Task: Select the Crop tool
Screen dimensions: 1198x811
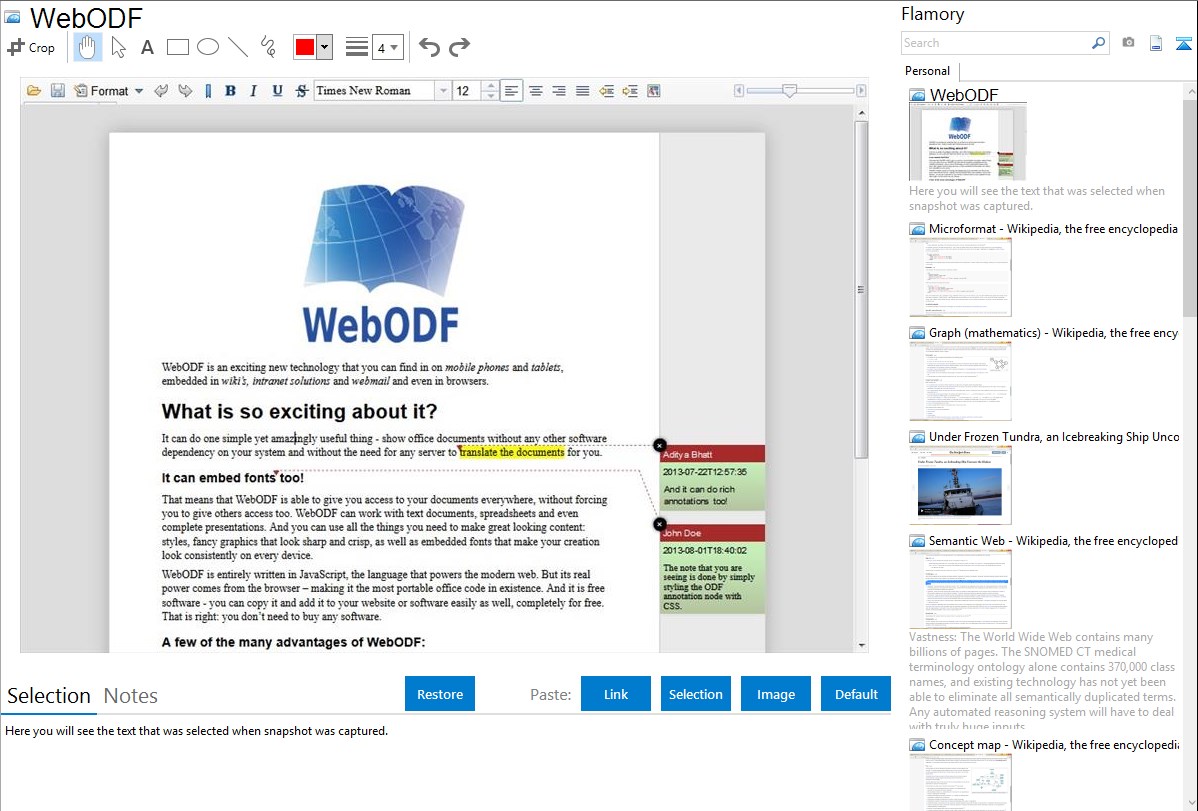Action: (x=31, y=47)
